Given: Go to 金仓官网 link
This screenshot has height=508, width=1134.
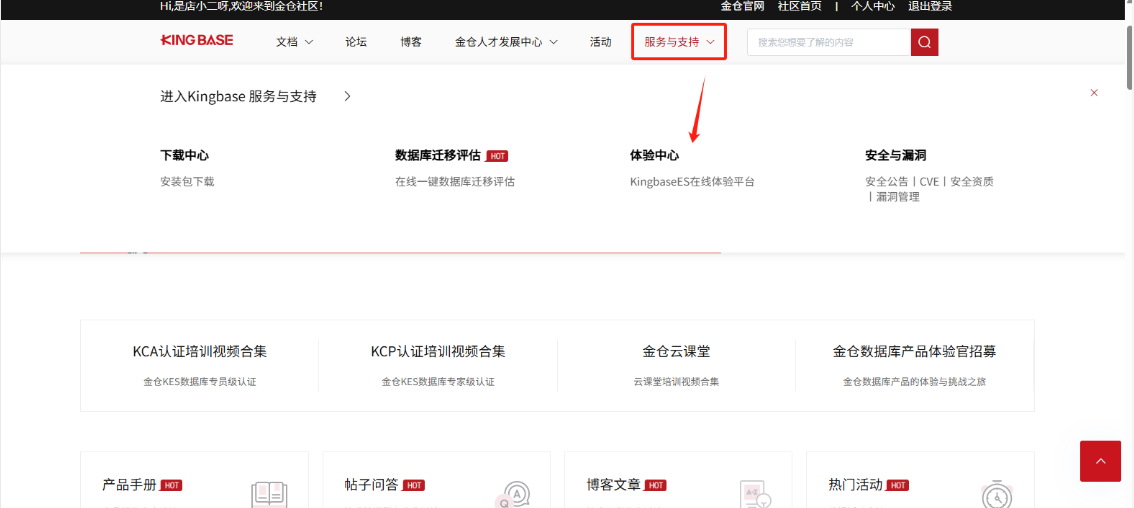Looking at the screenshot, I should tap(742, 7).
